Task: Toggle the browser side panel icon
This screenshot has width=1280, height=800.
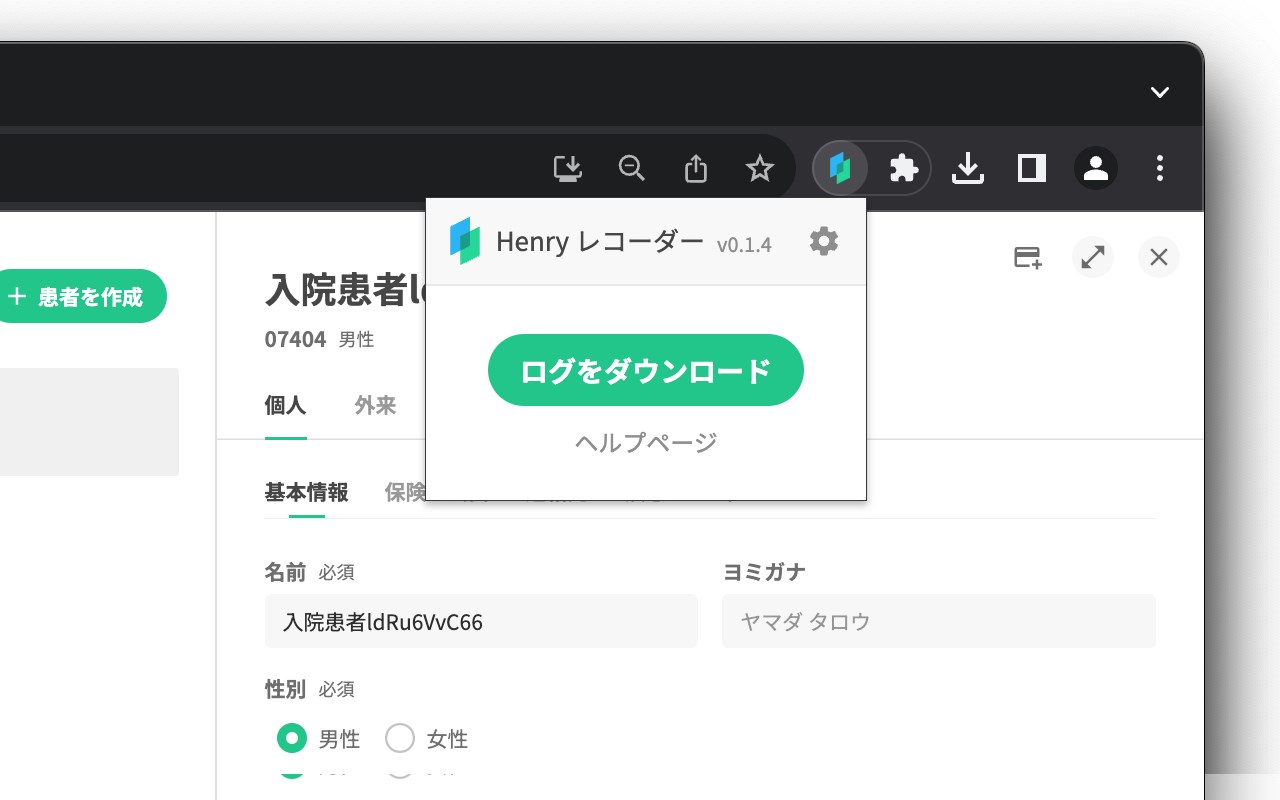Action: 1032,168
